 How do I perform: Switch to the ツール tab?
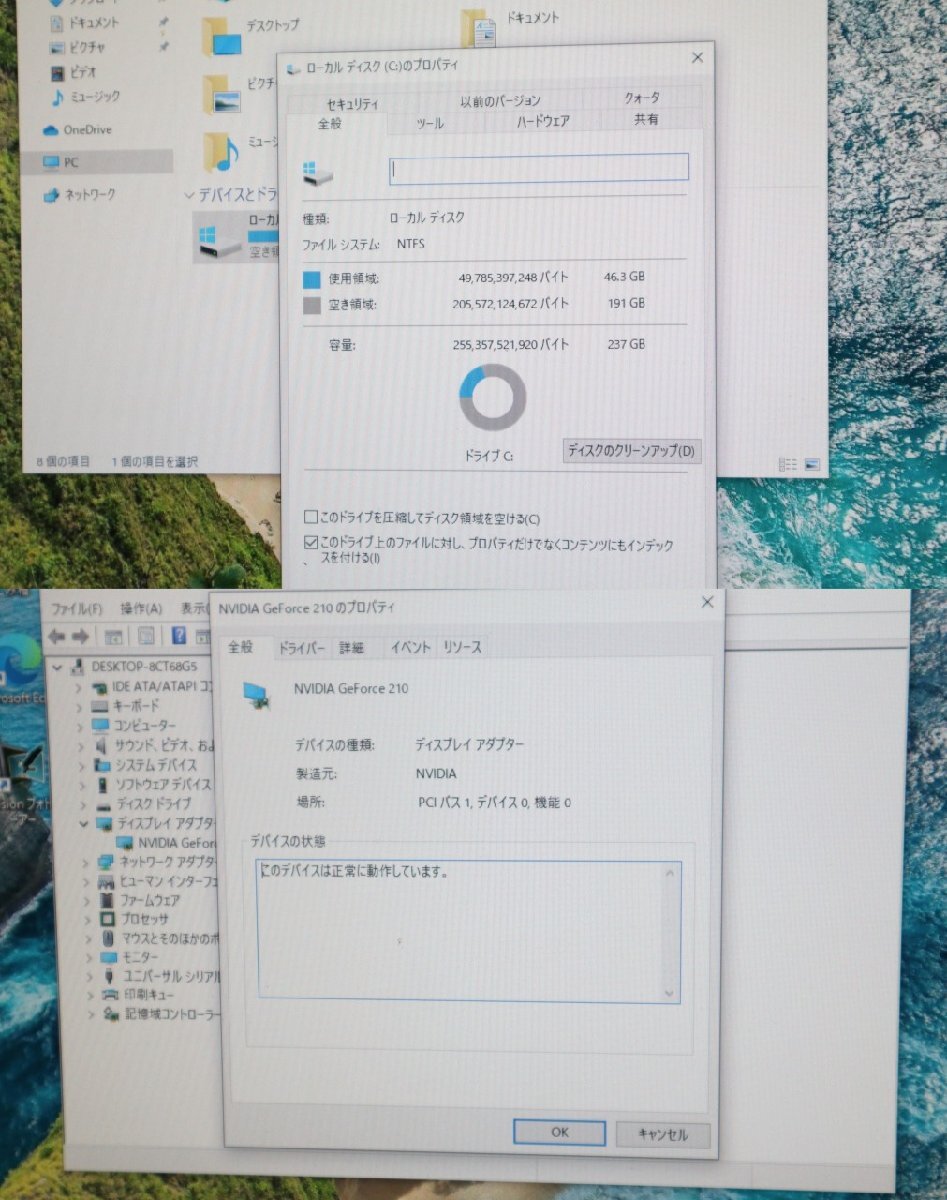click(430, 123)
